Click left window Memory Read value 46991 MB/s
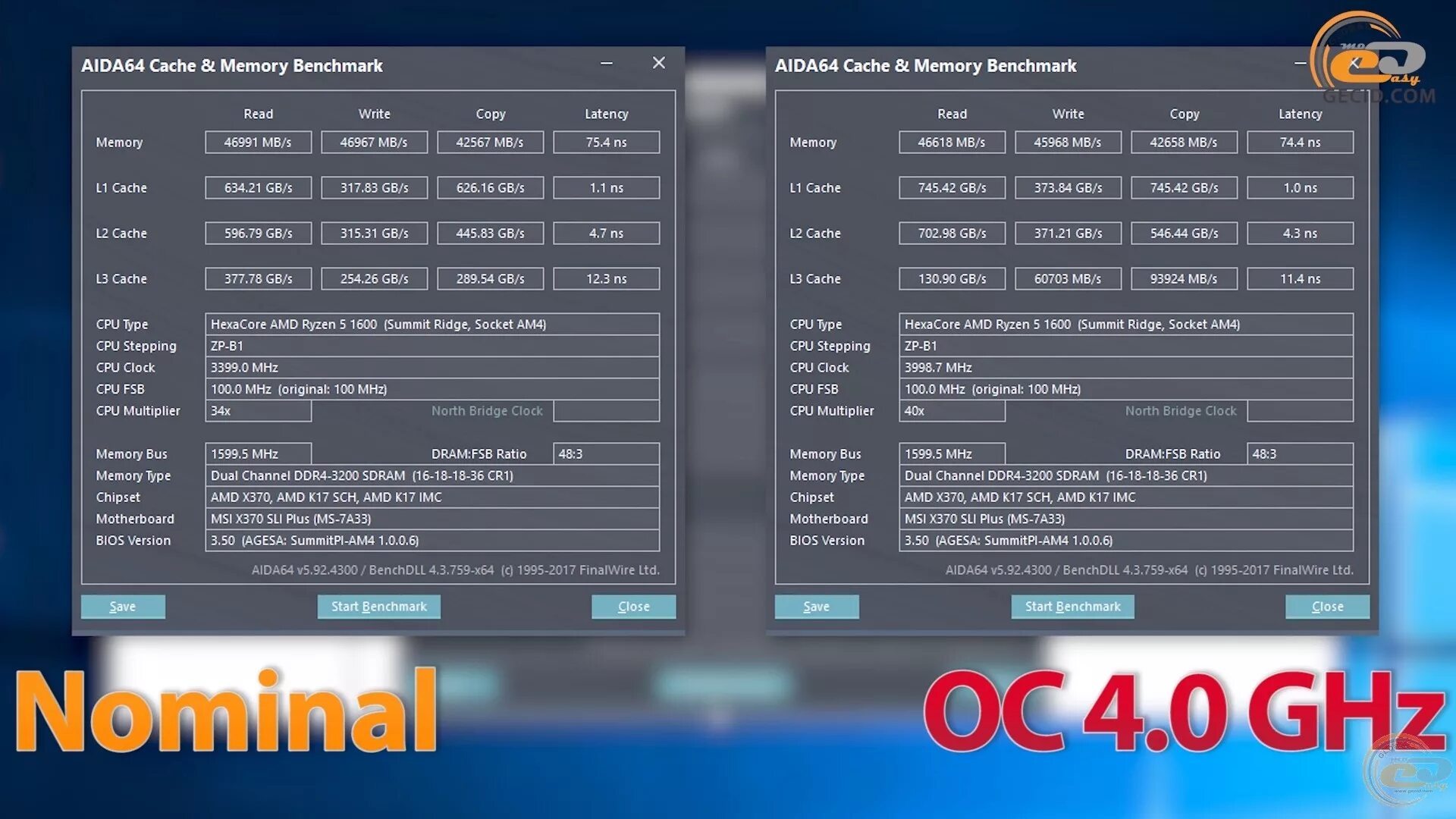The width and height of the screenshot is (1456, 819). 258,143
